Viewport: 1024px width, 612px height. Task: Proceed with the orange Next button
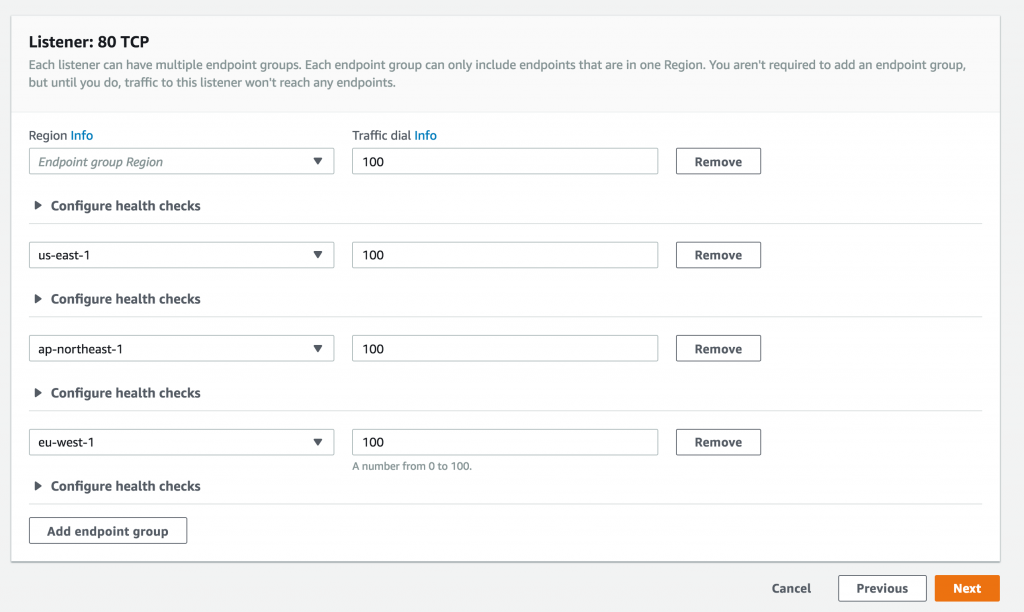coord(966,588)
